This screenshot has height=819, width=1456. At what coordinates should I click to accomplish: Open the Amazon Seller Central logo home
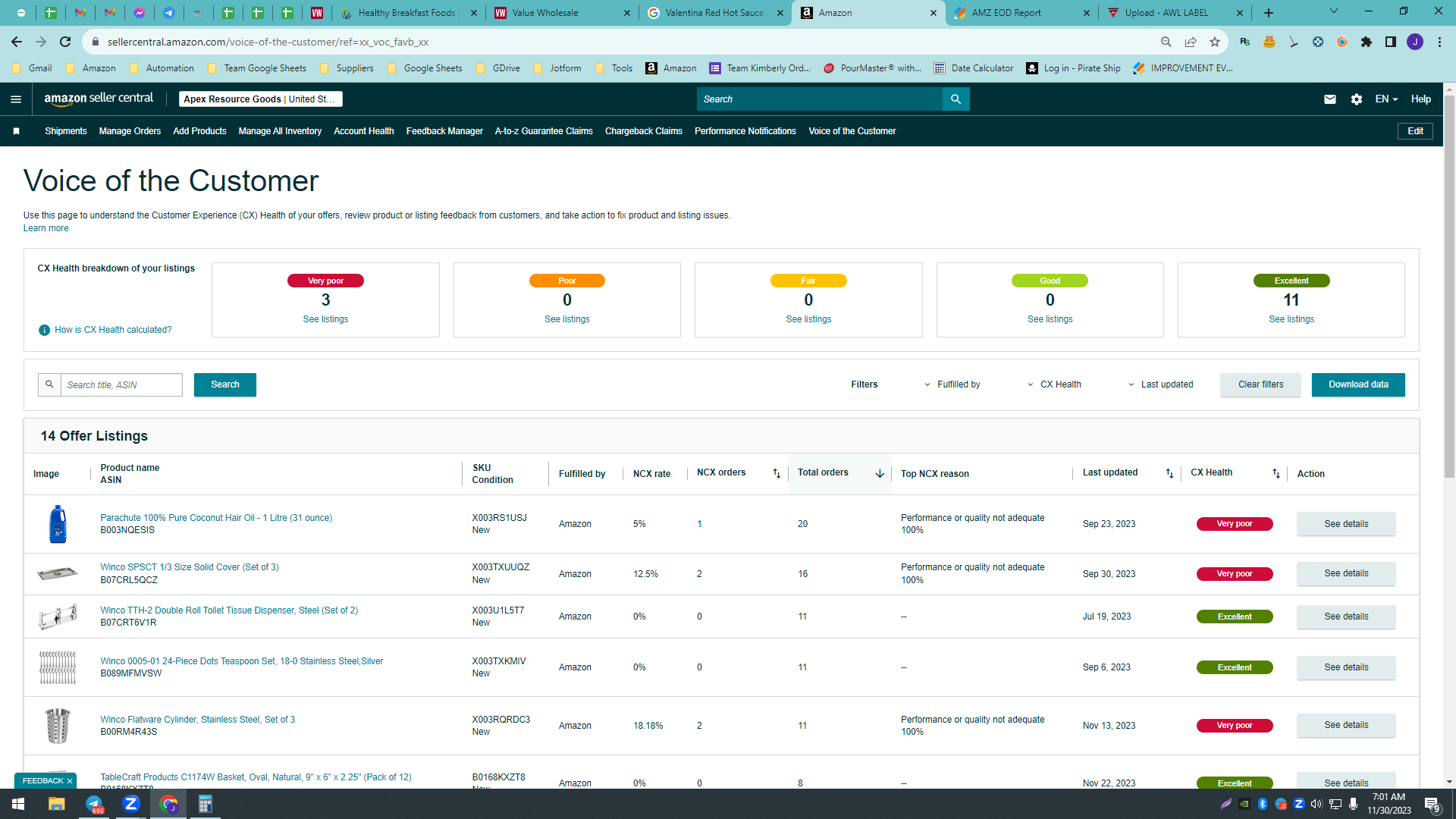(x=99, y=99)
